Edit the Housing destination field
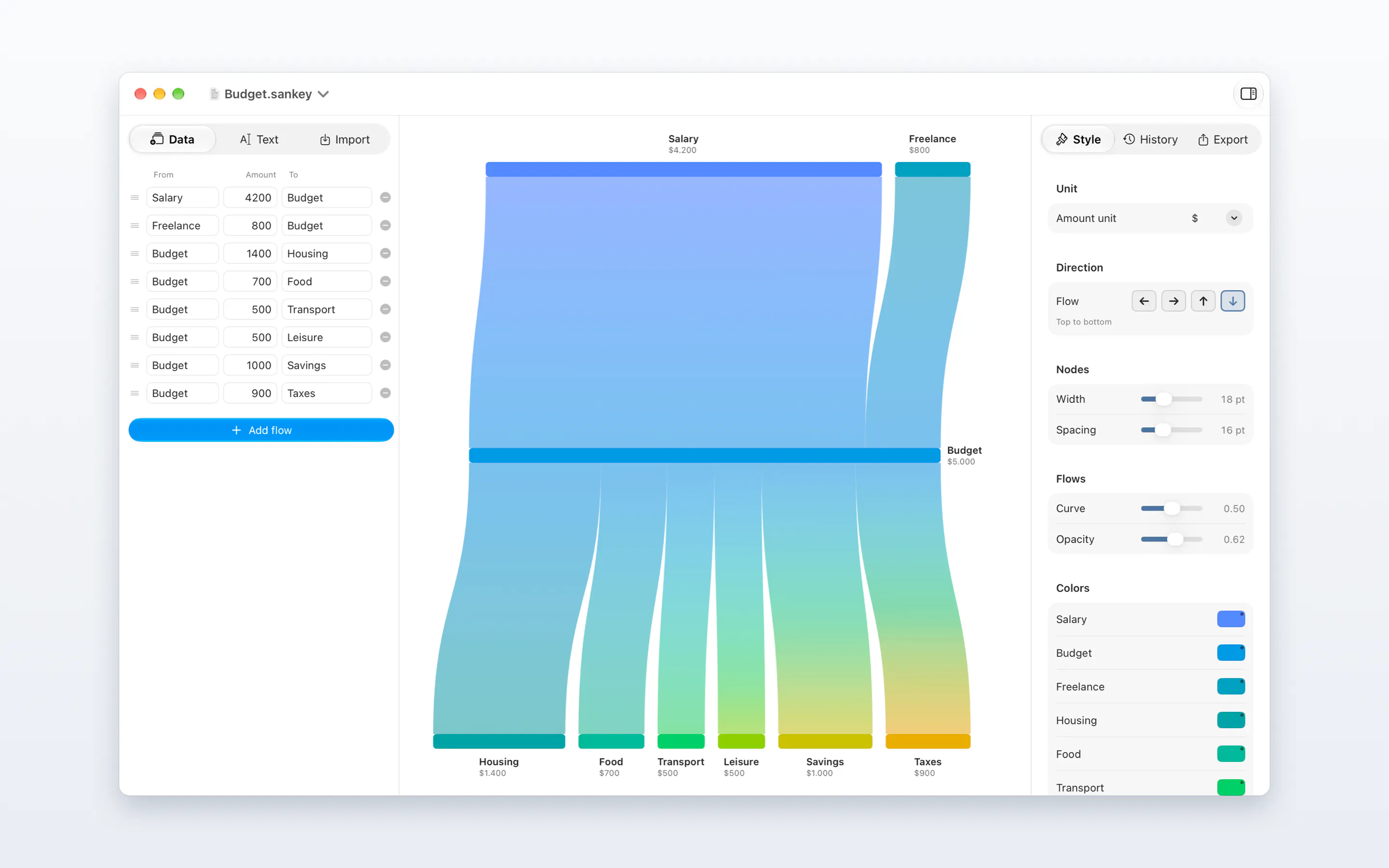This screenshot has width=1389, height=868. coord(327,253)
